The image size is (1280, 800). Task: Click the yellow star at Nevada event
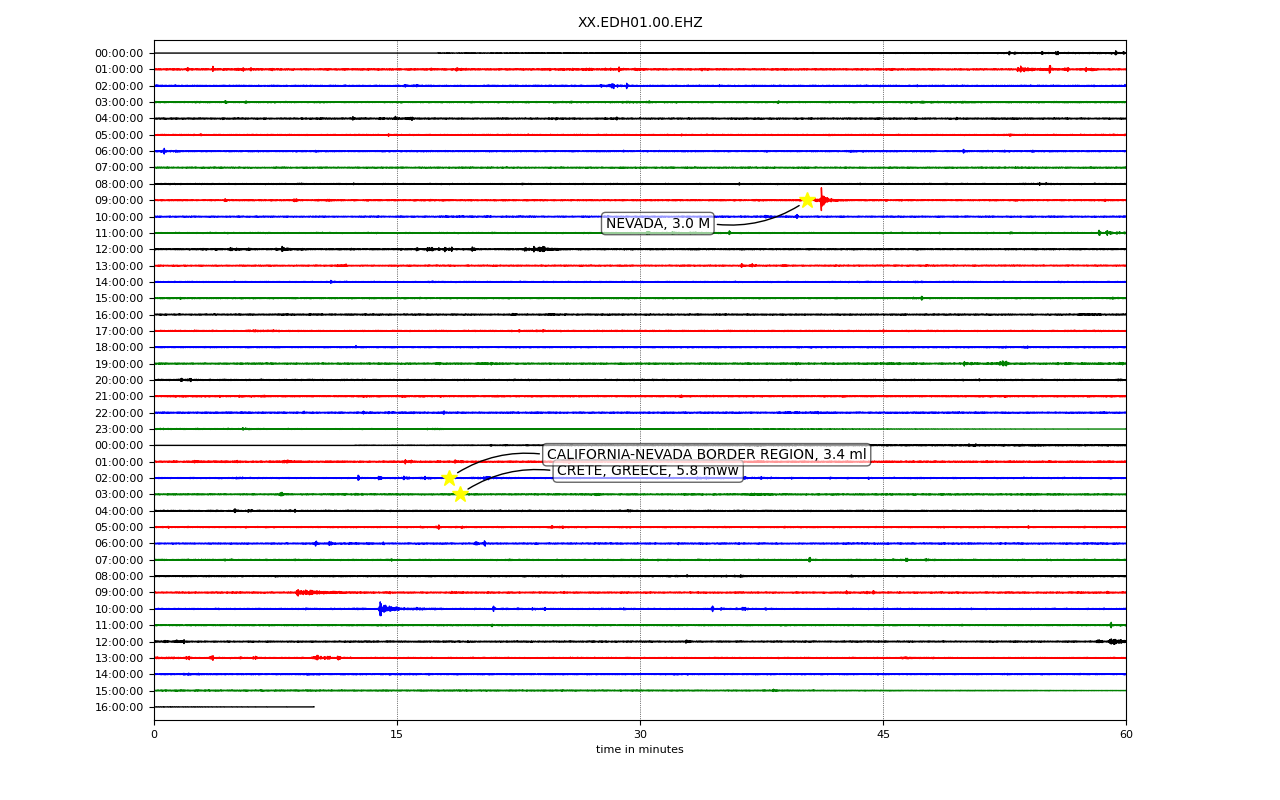coord(807,200)
